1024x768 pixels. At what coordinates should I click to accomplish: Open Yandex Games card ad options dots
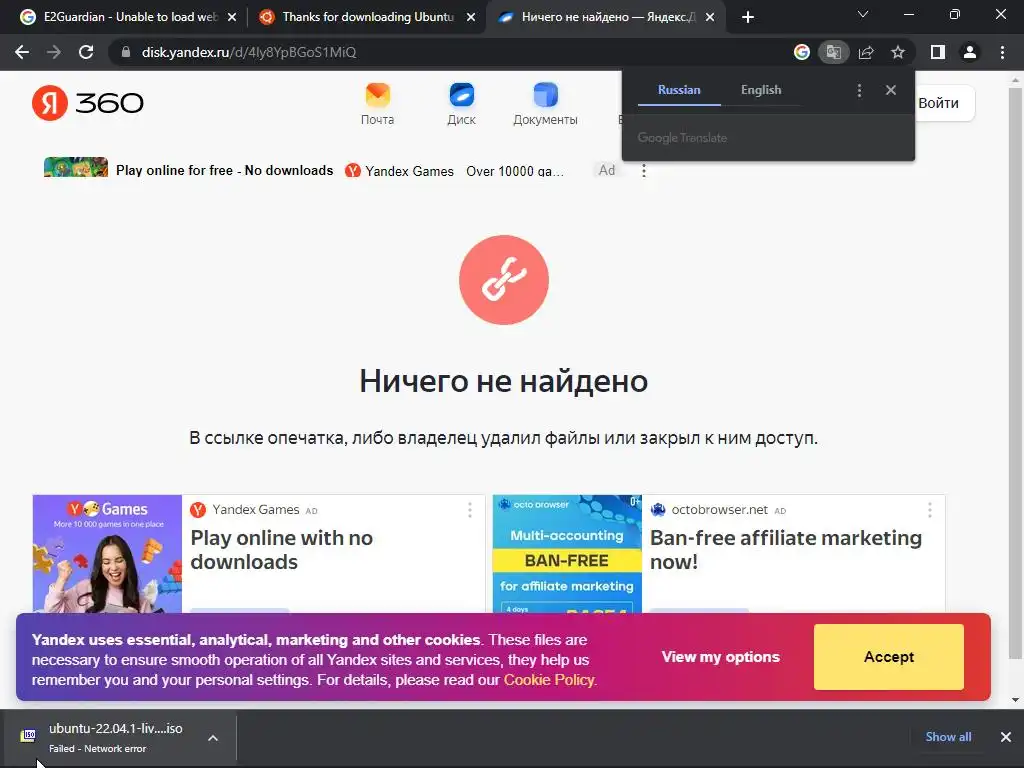470,510
